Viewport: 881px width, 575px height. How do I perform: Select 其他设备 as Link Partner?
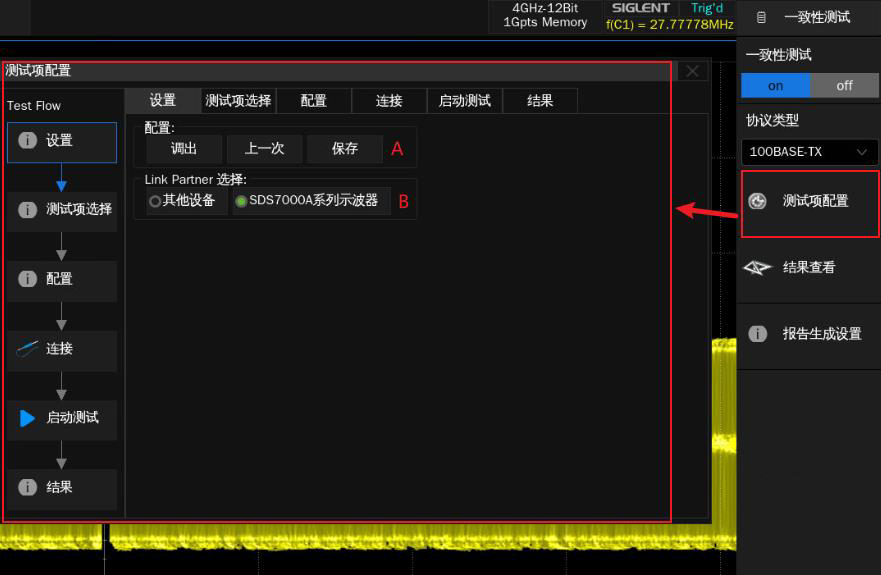coord(155,201)
